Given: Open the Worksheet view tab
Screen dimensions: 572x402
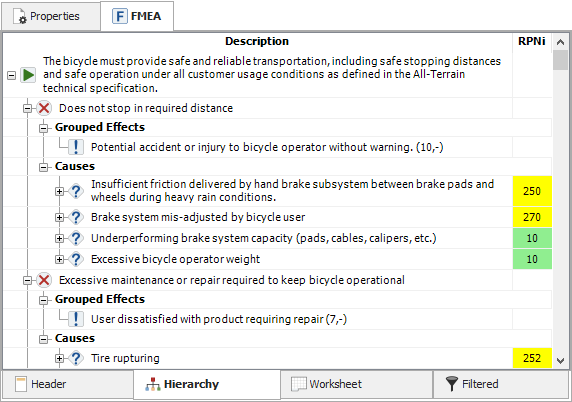Looking at the screenshot, I should point(356,384).
